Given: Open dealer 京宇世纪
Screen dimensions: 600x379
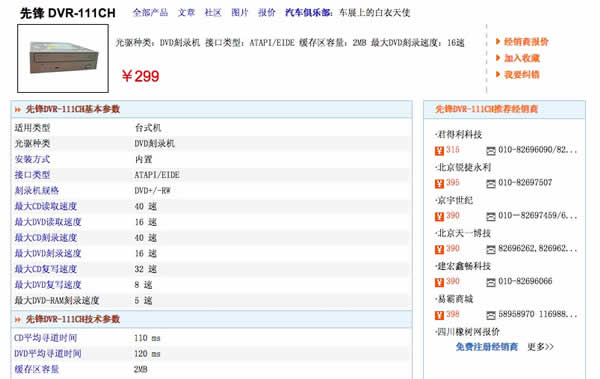Looking at the screenshot, I should (x=455, y=200).
